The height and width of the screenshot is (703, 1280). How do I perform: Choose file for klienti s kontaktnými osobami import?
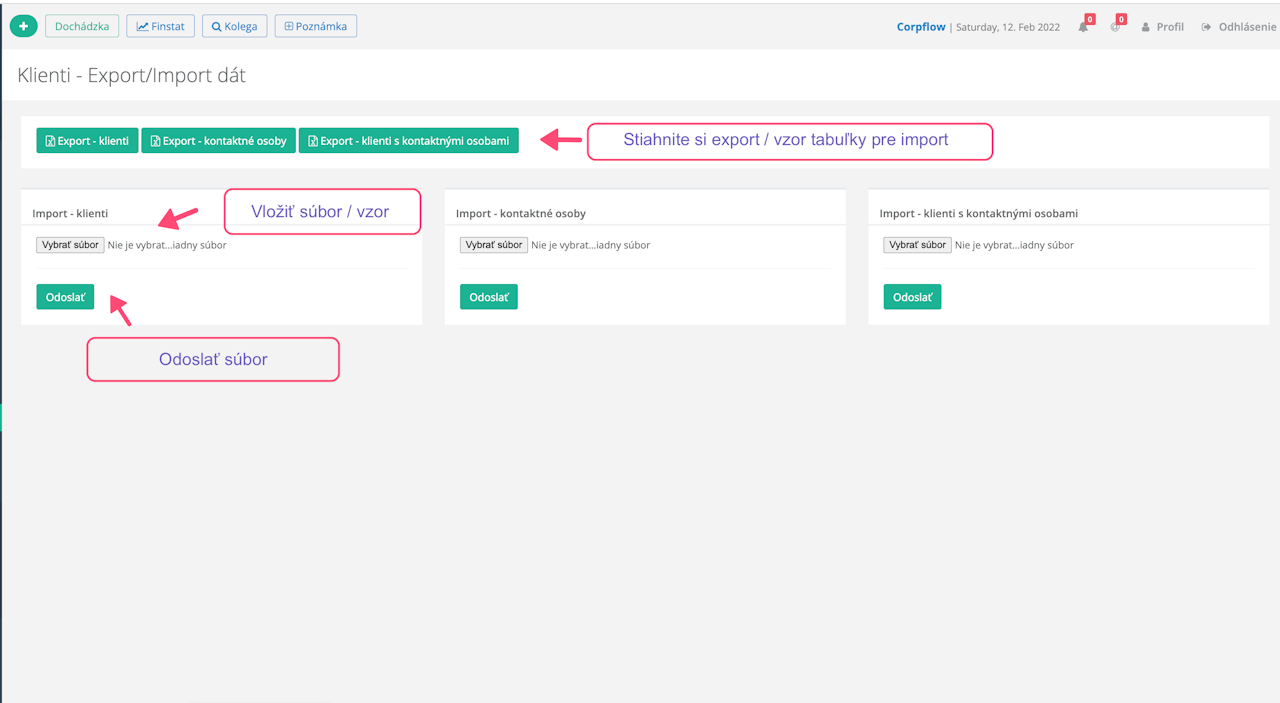click(917, 245)
